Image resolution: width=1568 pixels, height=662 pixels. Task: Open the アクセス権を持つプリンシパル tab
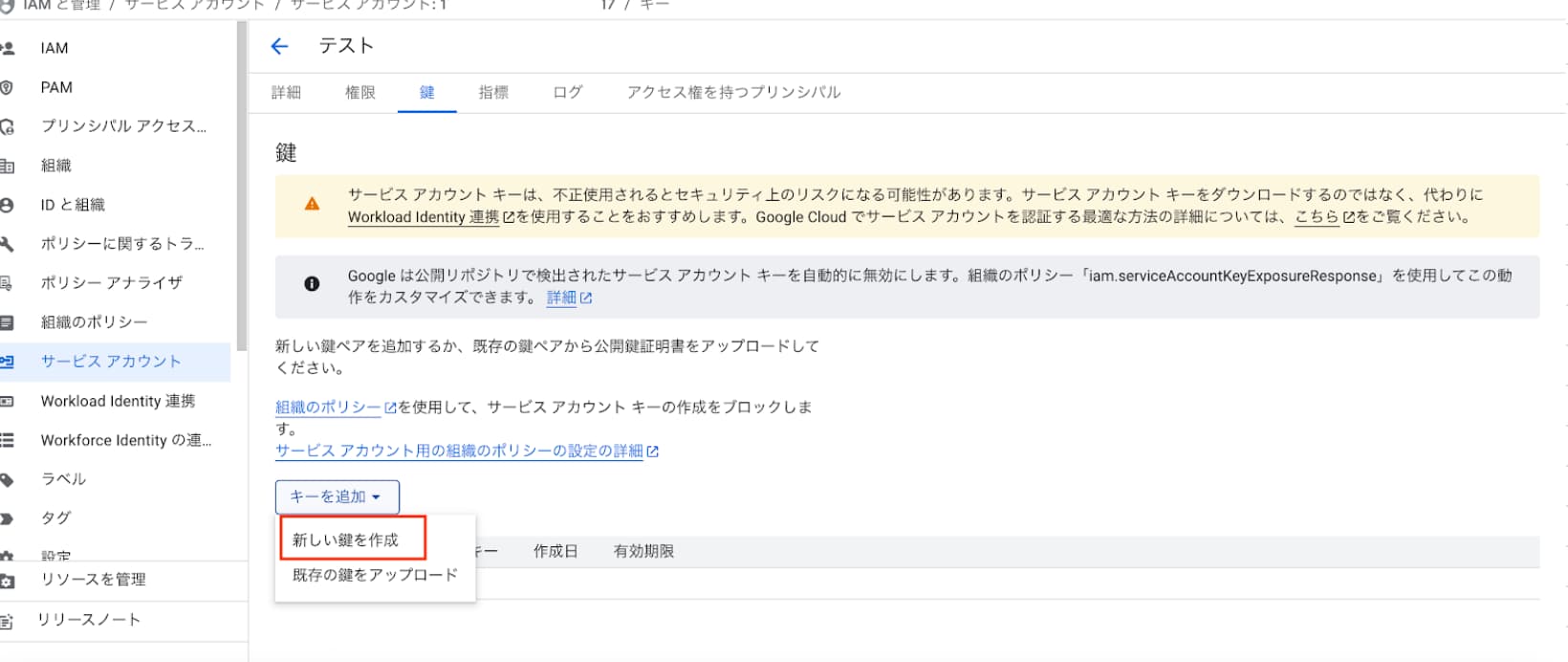[x=733, y=93]
